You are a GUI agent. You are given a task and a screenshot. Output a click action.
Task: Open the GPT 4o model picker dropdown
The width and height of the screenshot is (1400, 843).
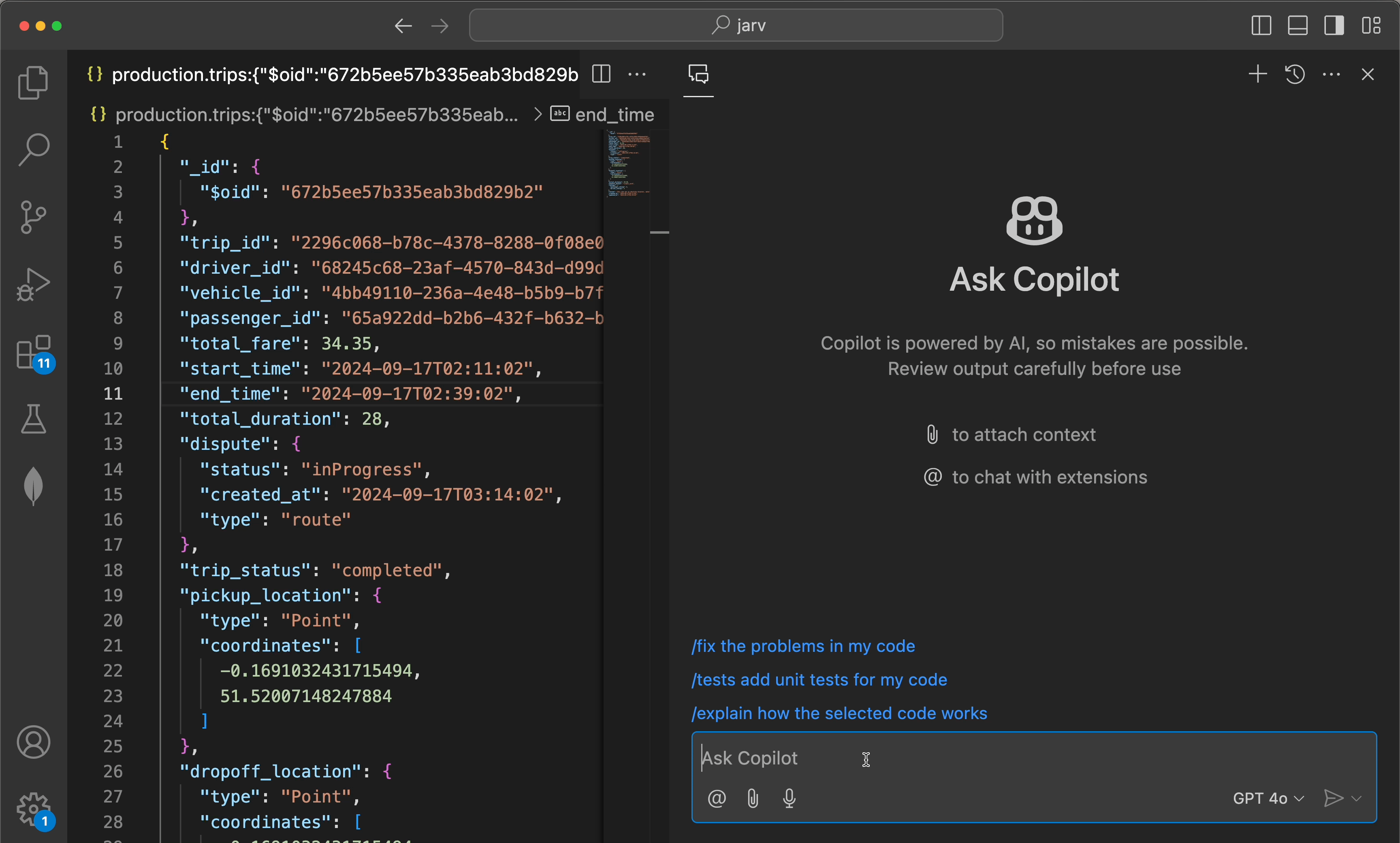point(1268,798)
